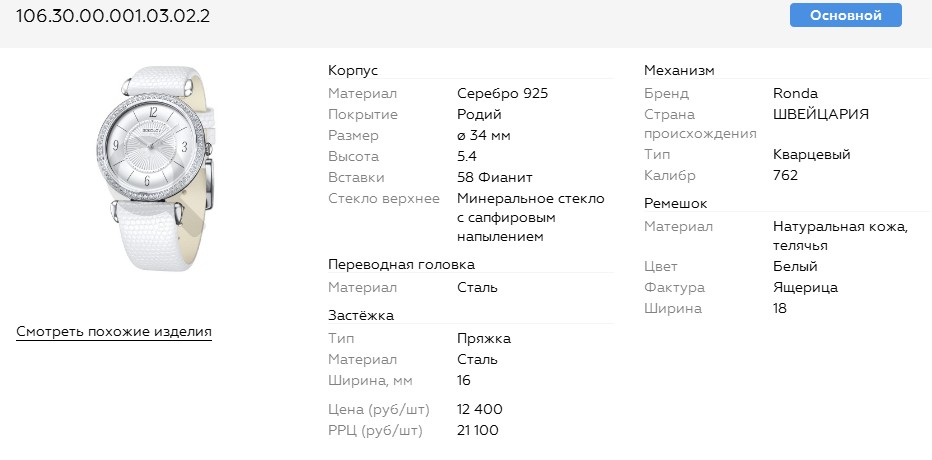Click the price value 12 400

[480, 409]
